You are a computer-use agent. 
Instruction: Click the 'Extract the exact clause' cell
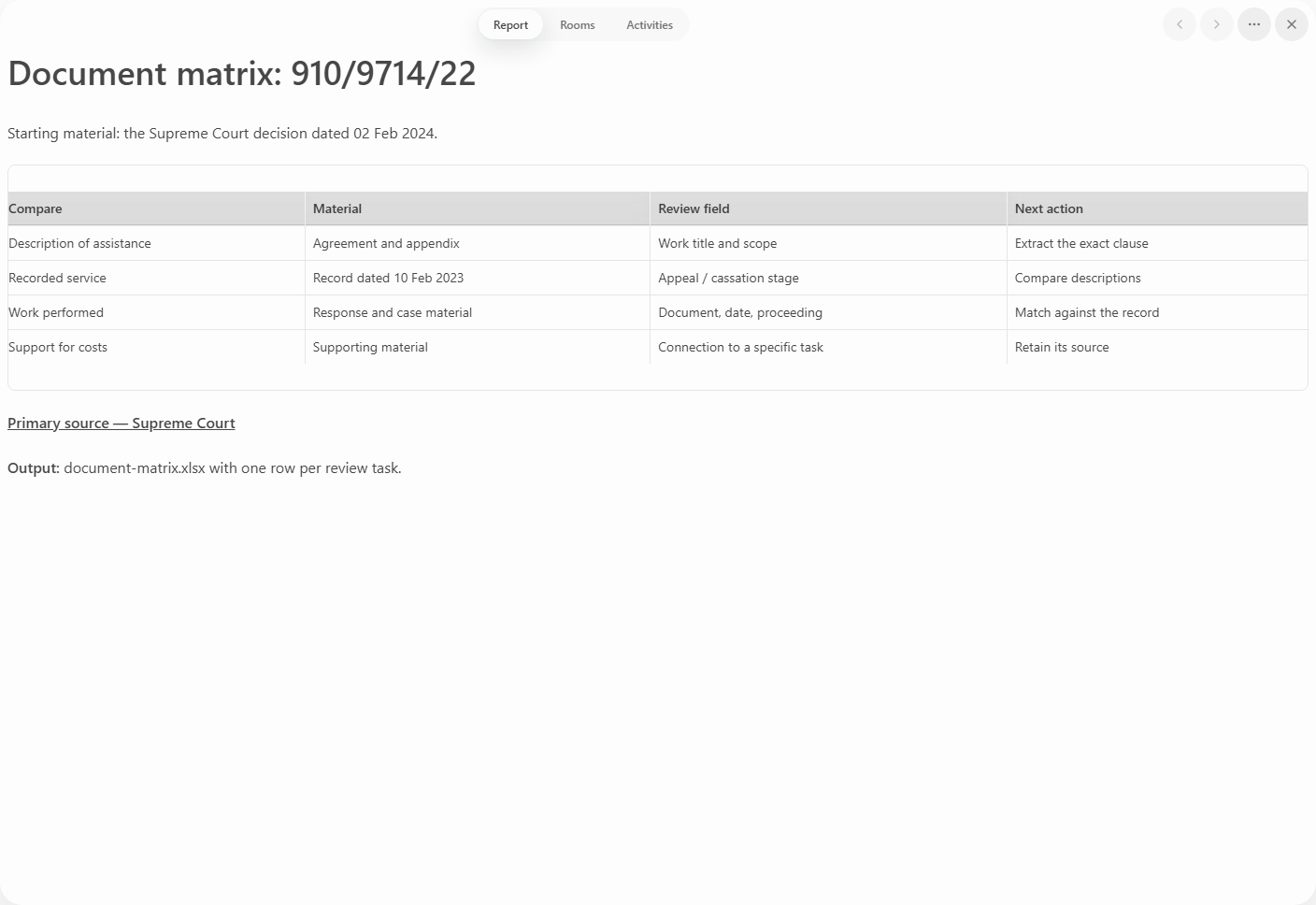click(1157, 243)
